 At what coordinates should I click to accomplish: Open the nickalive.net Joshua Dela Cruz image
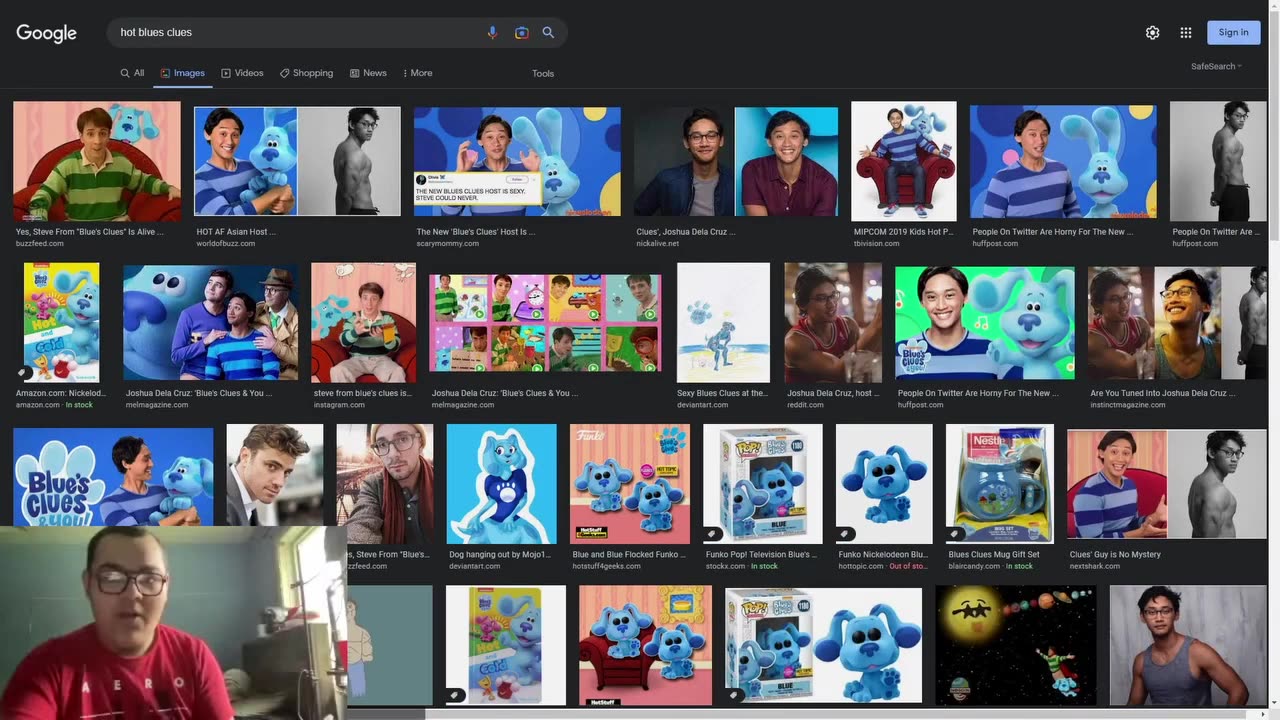[736, 161]
